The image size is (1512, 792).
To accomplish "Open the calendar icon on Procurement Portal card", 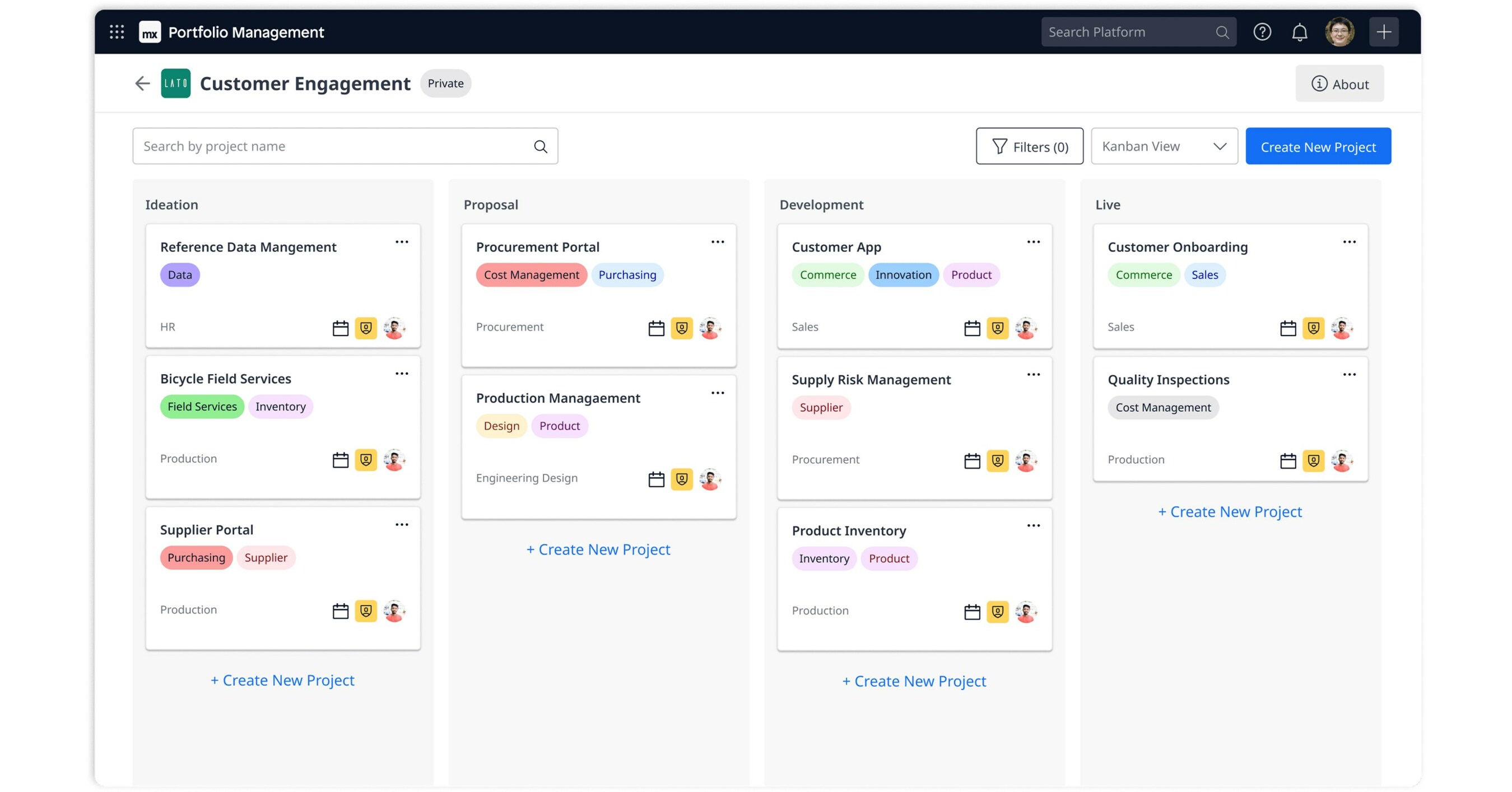I will pyautogui.click(x=656, y=328).
